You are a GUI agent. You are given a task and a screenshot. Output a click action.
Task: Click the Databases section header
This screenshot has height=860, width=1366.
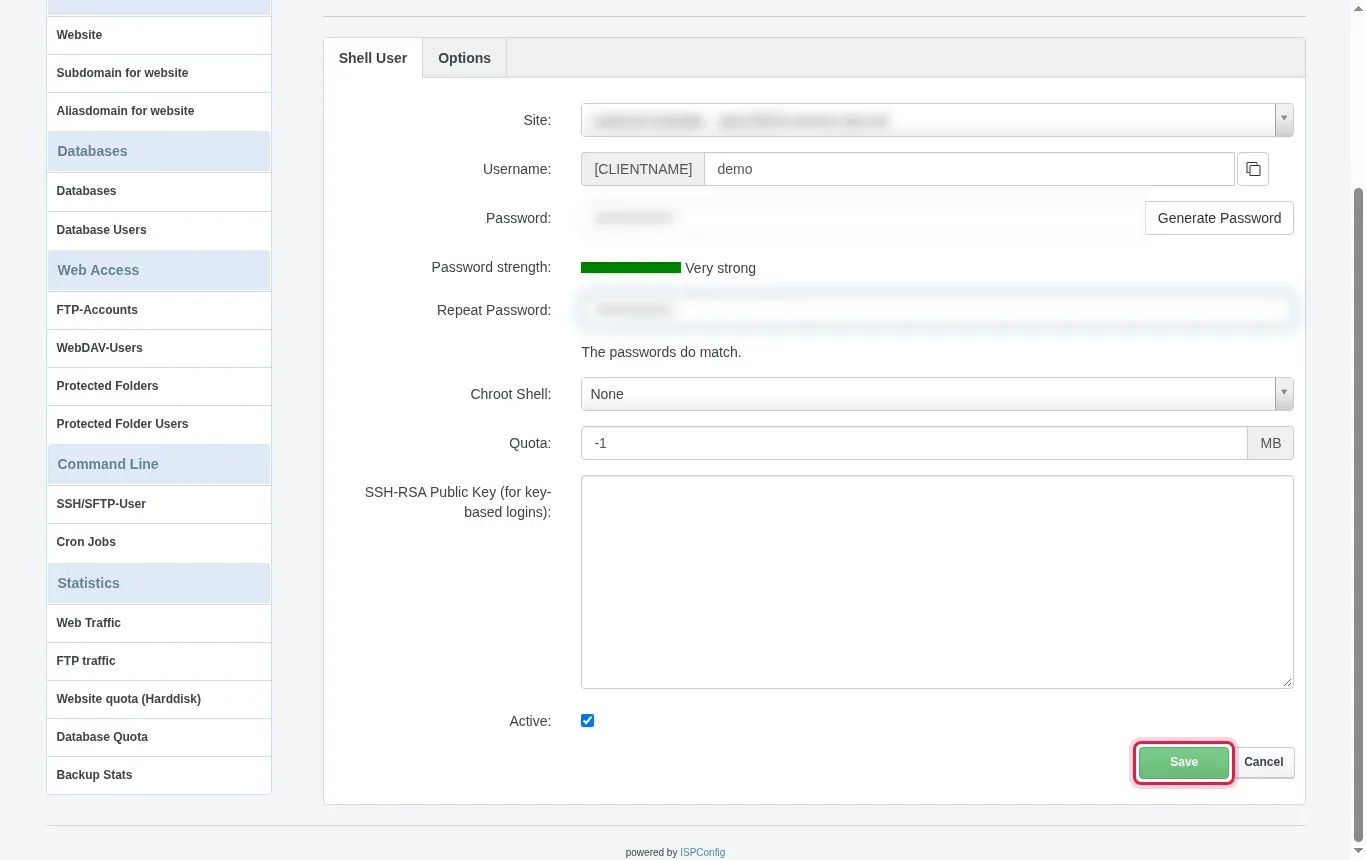click(159, 151)
